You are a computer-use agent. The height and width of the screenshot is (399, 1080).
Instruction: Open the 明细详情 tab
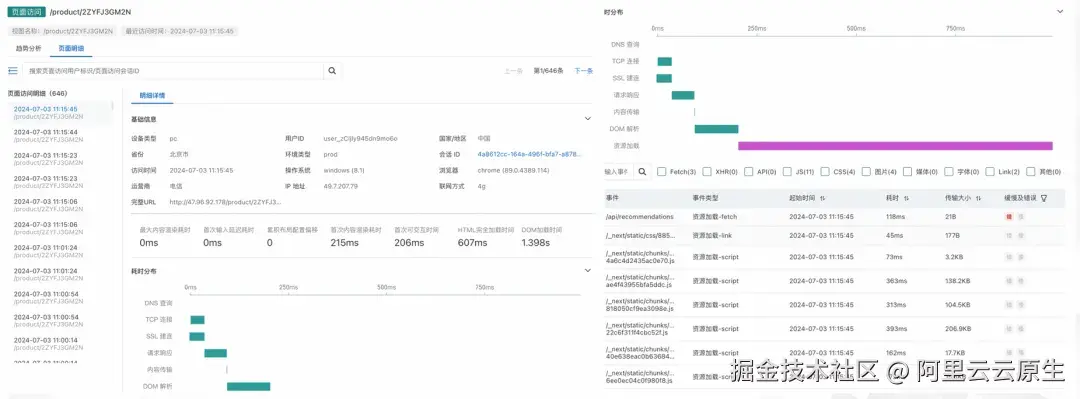point(152,96)
